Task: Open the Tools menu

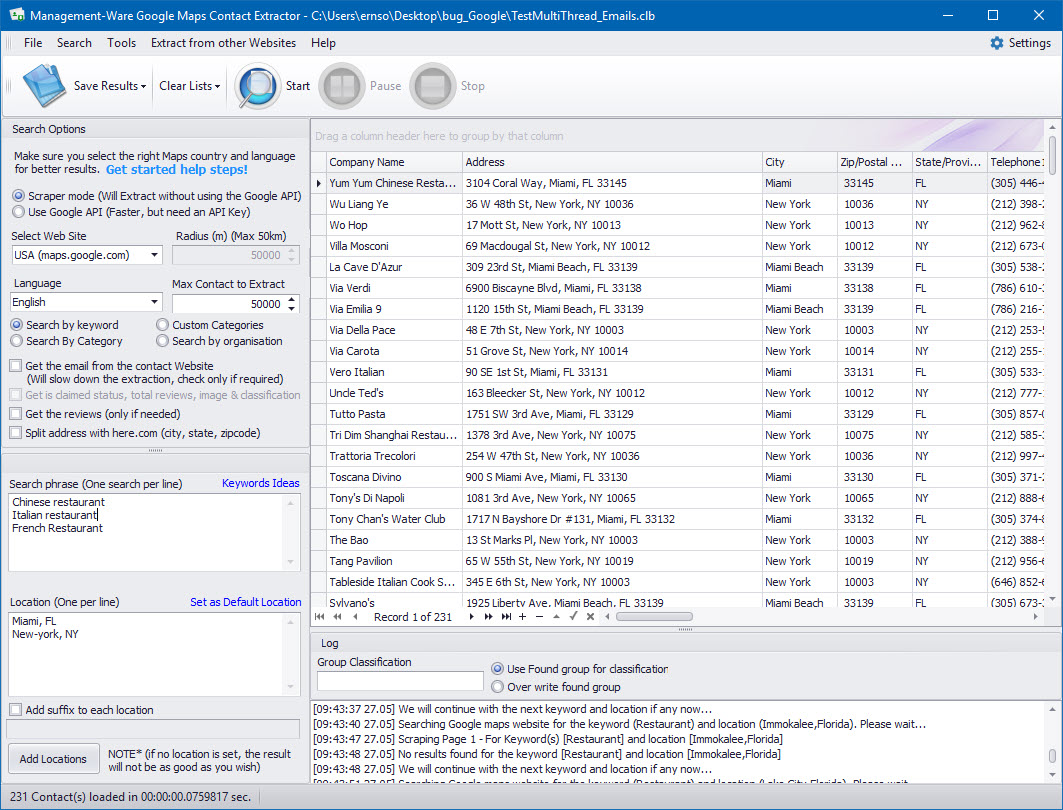Action: [121, 43]
